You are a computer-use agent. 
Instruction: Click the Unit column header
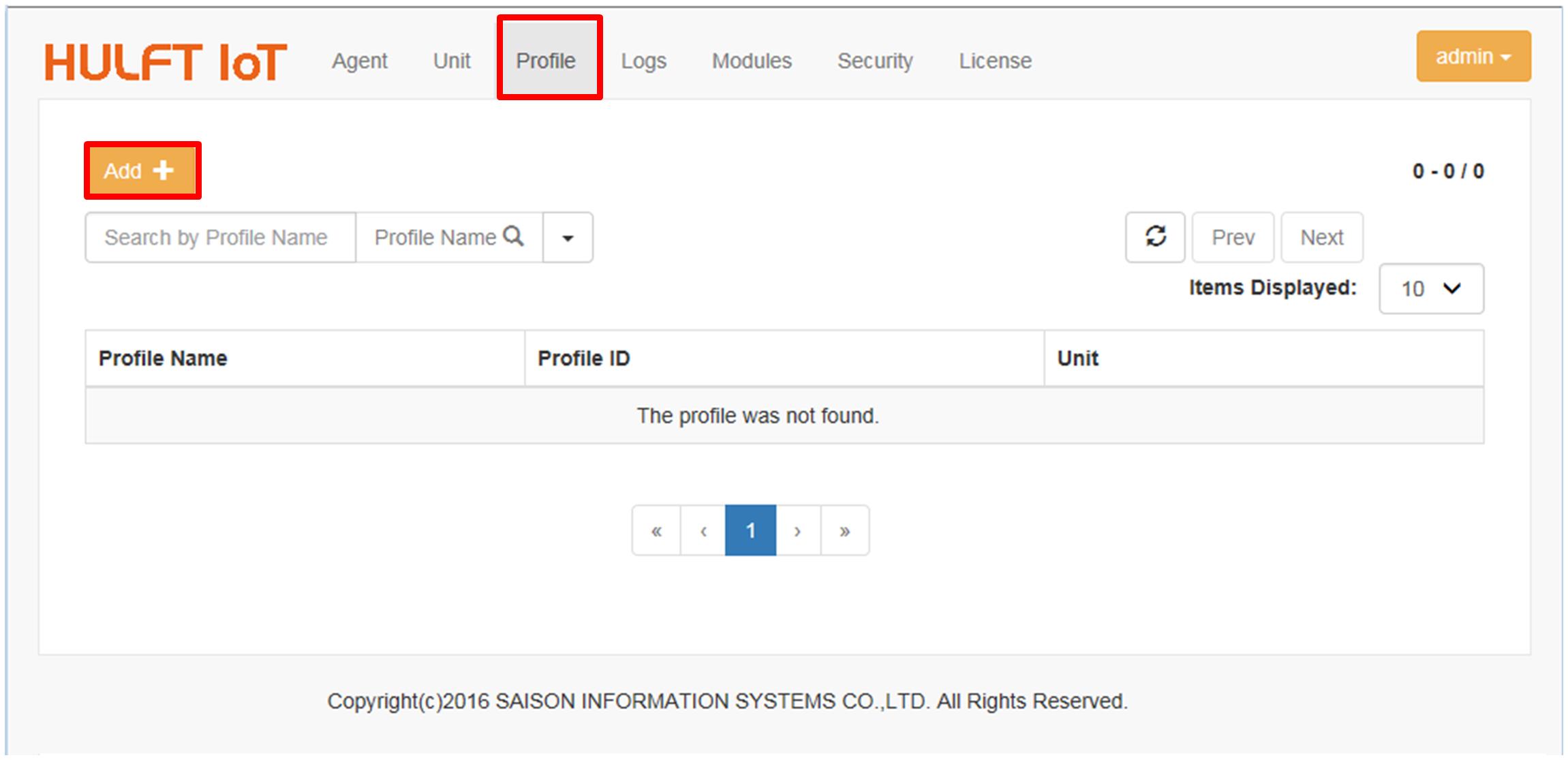1264,359
